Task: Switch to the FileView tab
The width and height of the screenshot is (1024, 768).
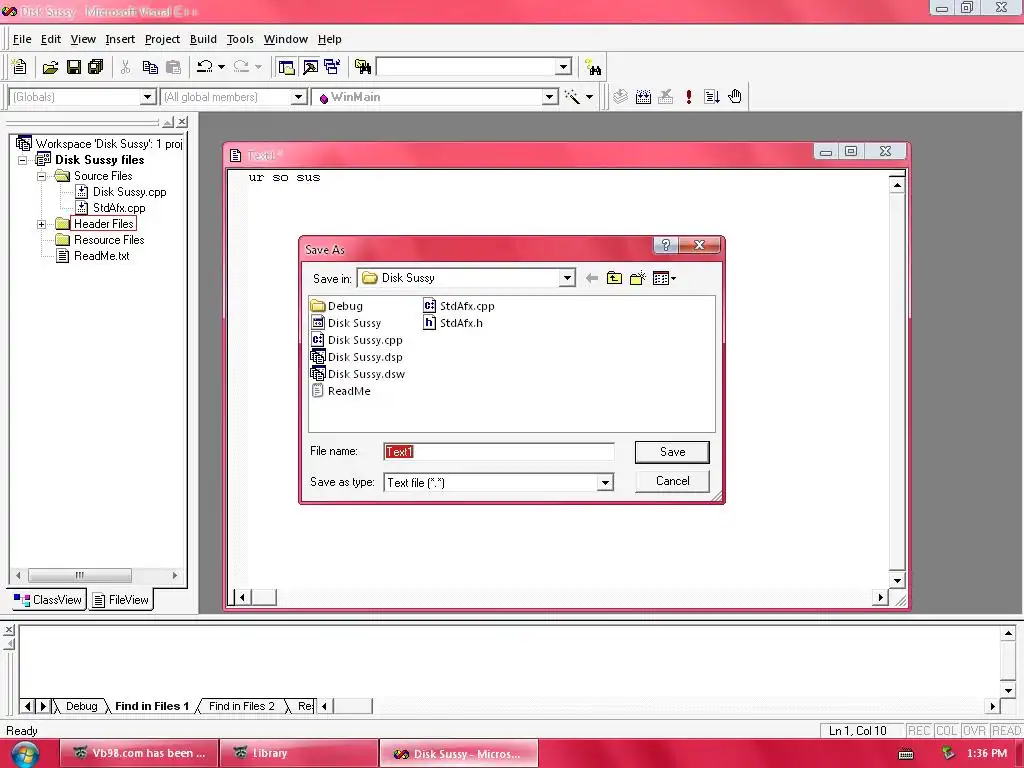Action: point(121,600)
